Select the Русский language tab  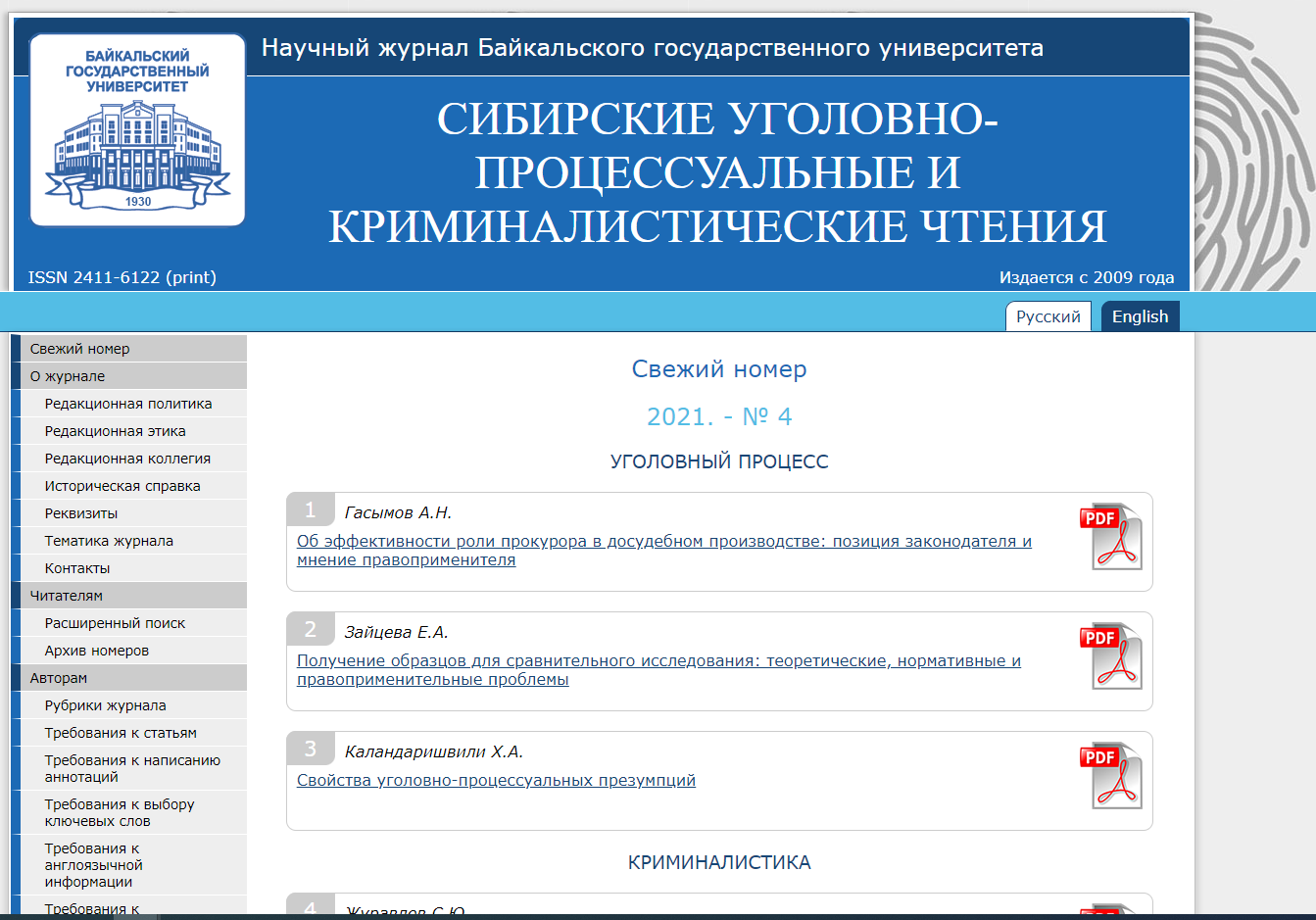[1048, 316]
